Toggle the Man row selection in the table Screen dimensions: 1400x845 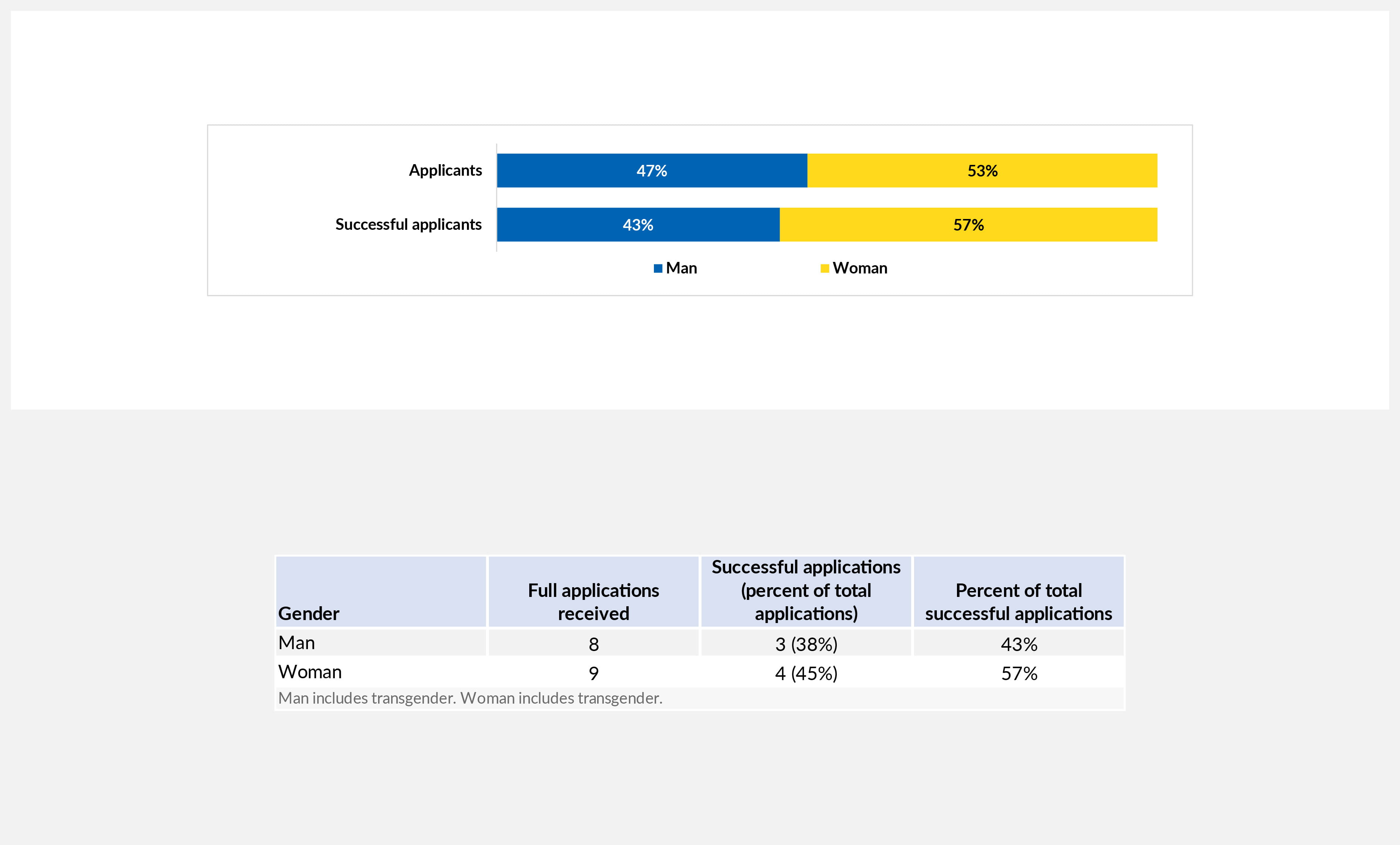click(297, 642)
